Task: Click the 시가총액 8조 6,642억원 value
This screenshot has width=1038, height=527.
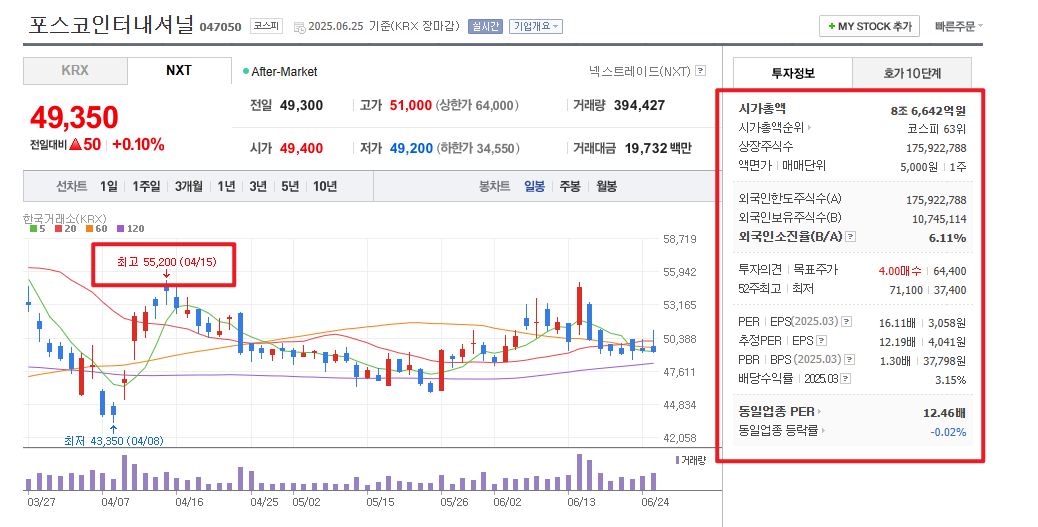Action: (928, 111)
